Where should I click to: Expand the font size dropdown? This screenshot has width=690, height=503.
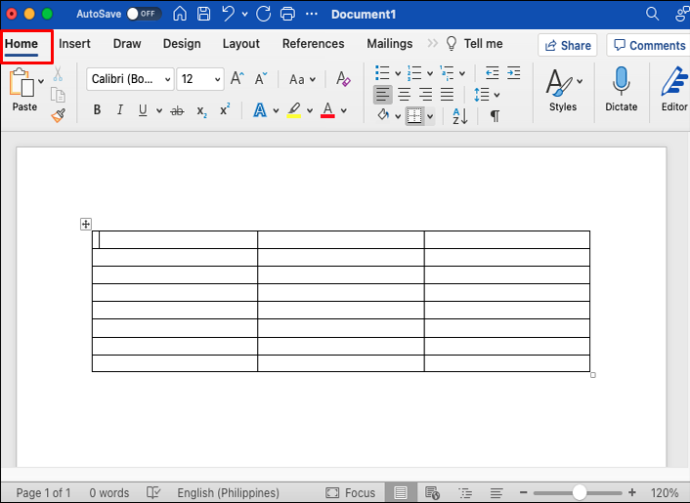200,79
